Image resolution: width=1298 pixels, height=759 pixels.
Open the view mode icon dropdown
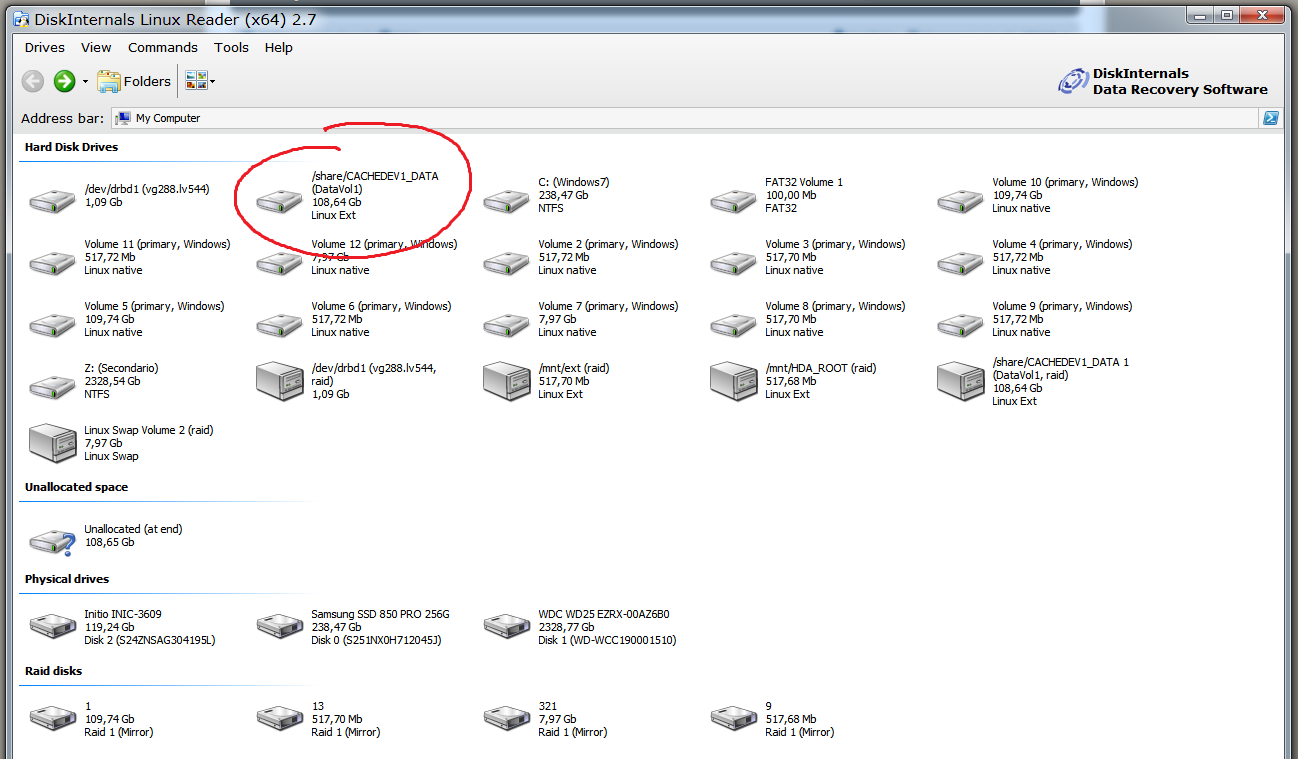click(200, 82)
